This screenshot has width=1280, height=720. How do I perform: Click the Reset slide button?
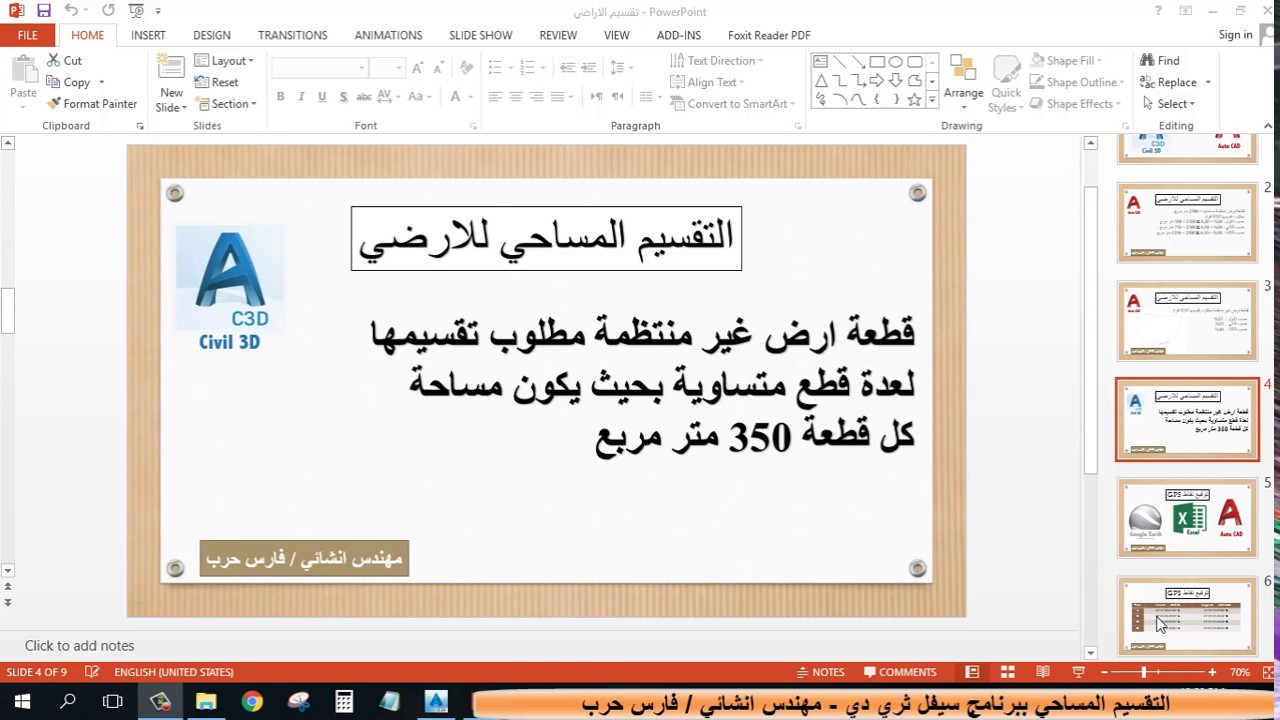point(217,82)
